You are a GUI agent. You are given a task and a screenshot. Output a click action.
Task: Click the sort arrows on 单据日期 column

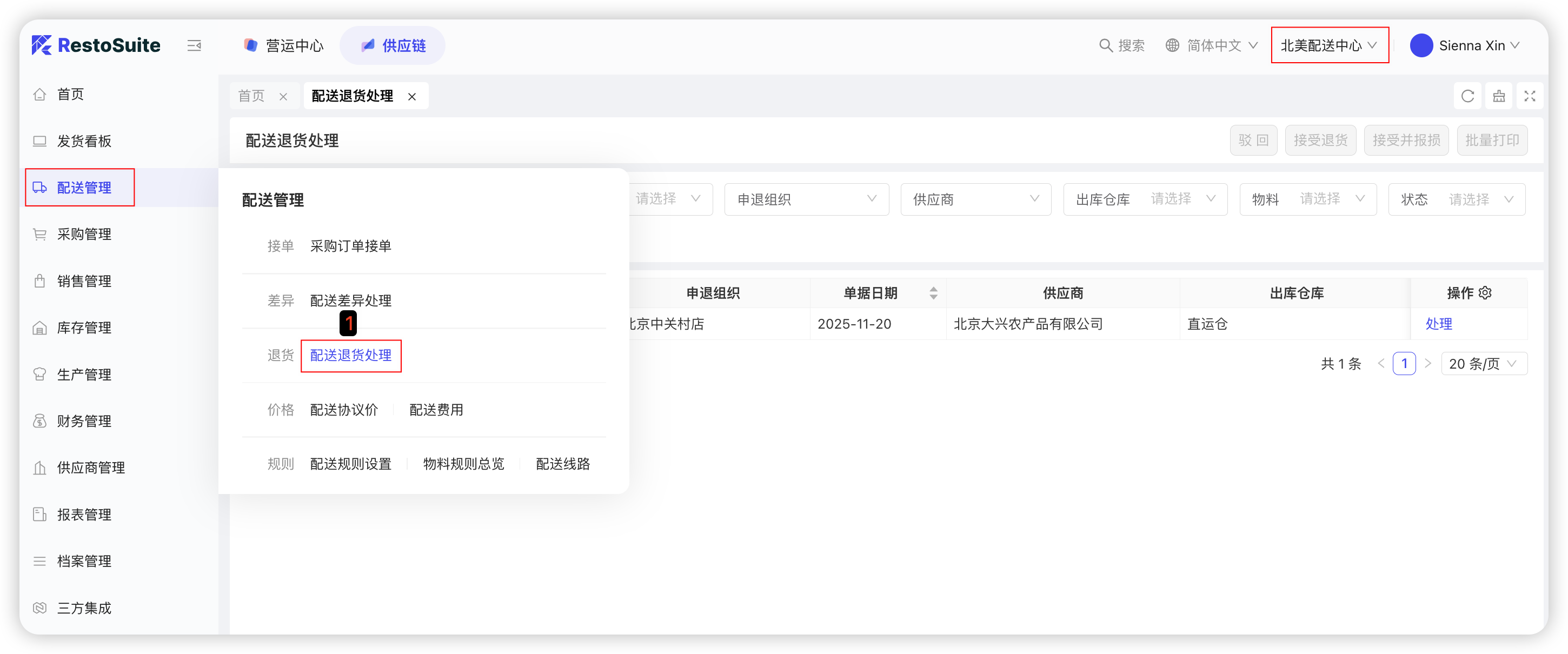coord(933,293)
